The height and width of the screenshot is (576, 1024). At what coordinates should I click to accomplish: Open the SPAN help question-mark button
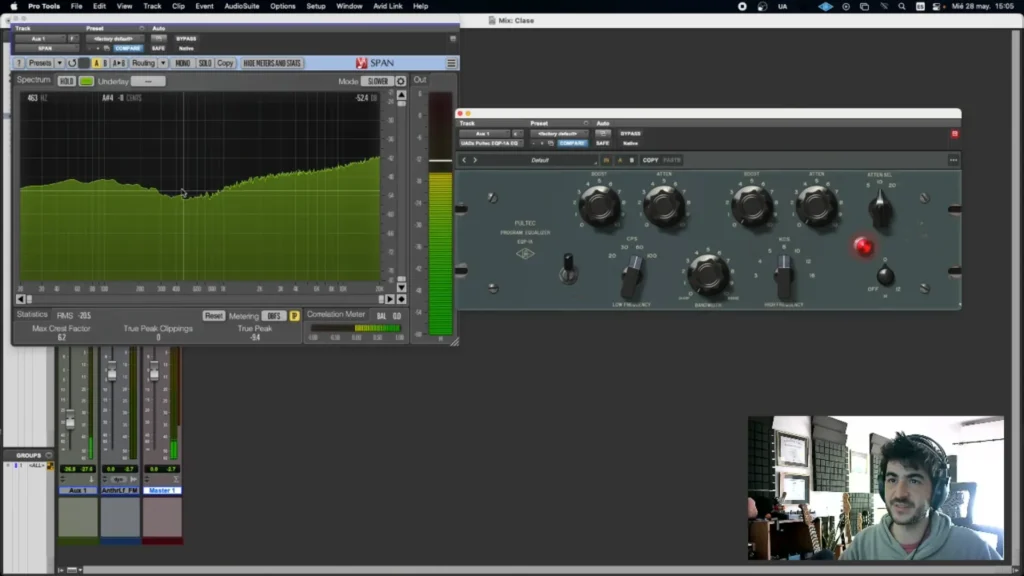[19, 63]
